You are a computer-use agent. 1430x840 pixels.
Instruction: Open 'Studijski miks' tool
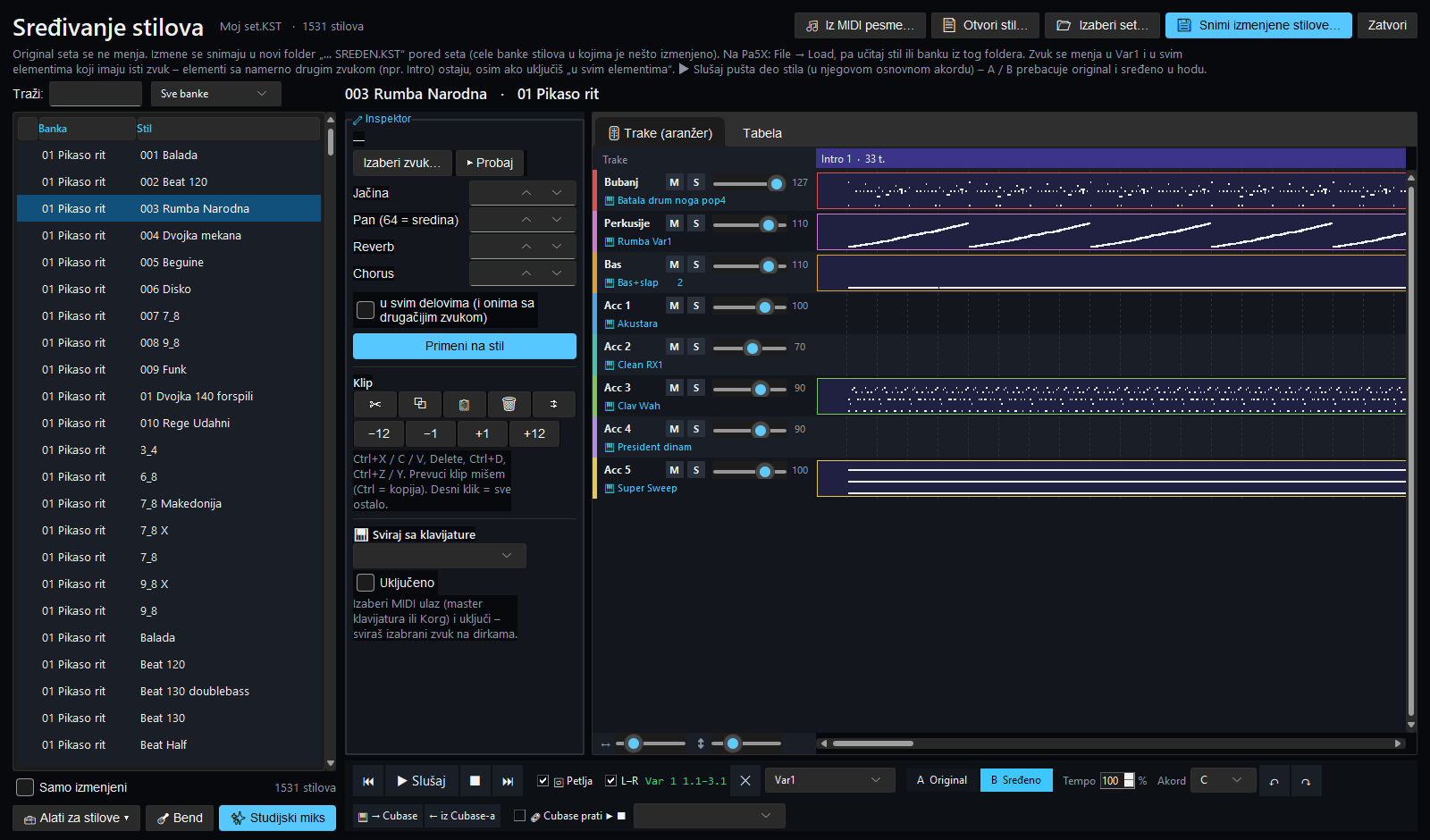pos(278,818)
